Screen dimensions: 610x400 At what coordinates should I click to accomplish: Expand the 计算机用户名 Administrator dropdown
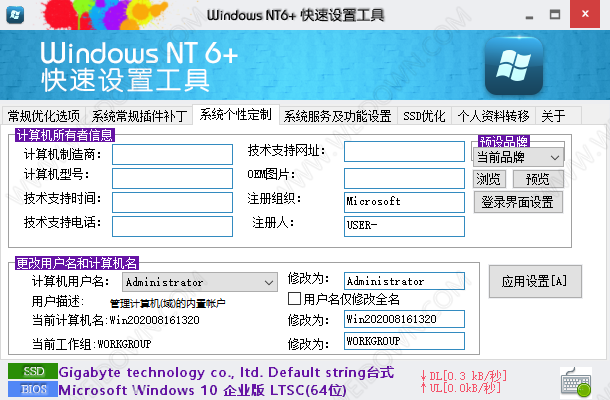200,282
